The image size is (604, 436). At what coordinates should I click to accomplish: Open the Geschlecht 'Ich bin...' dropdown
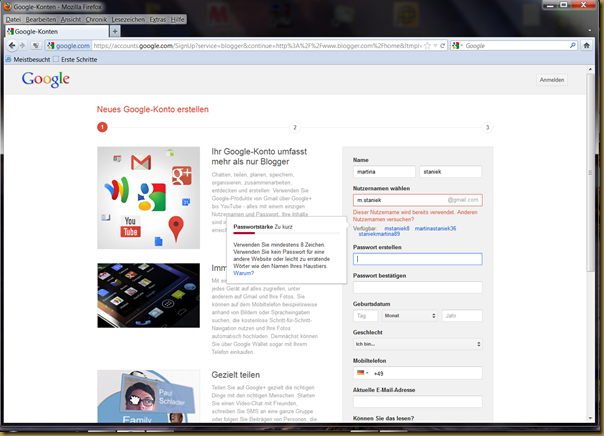coord(418,344)
